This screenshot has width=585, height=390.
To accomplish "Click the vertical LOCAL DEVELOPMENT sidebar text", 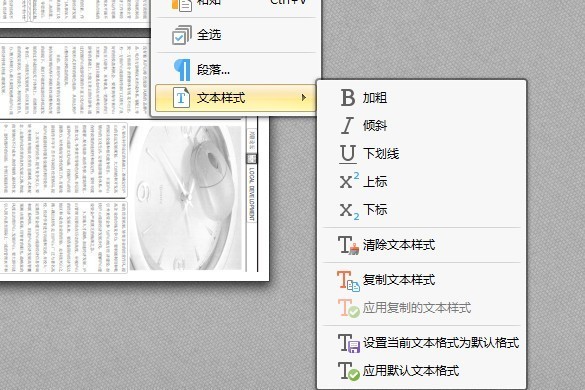I will pos(253,194).
